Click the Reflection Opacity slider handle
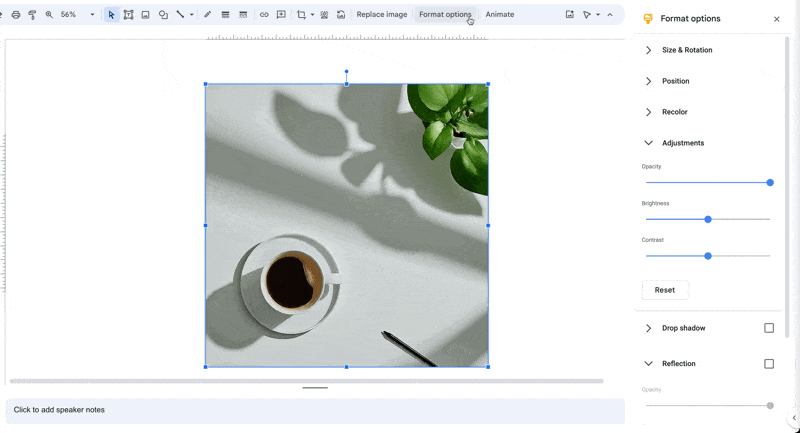800x433 pixels. point(770,405)
